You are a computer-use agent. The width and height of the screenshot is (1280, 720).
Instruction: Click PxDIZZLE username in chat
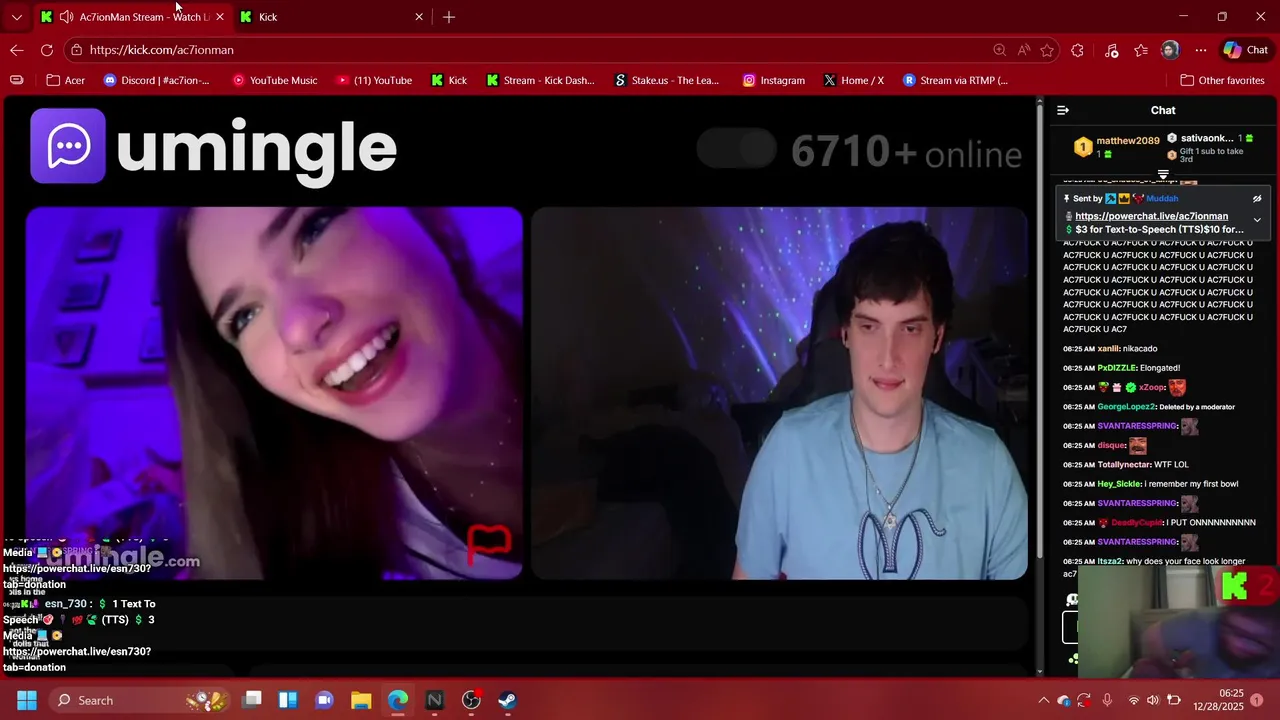pos(1116,368)
